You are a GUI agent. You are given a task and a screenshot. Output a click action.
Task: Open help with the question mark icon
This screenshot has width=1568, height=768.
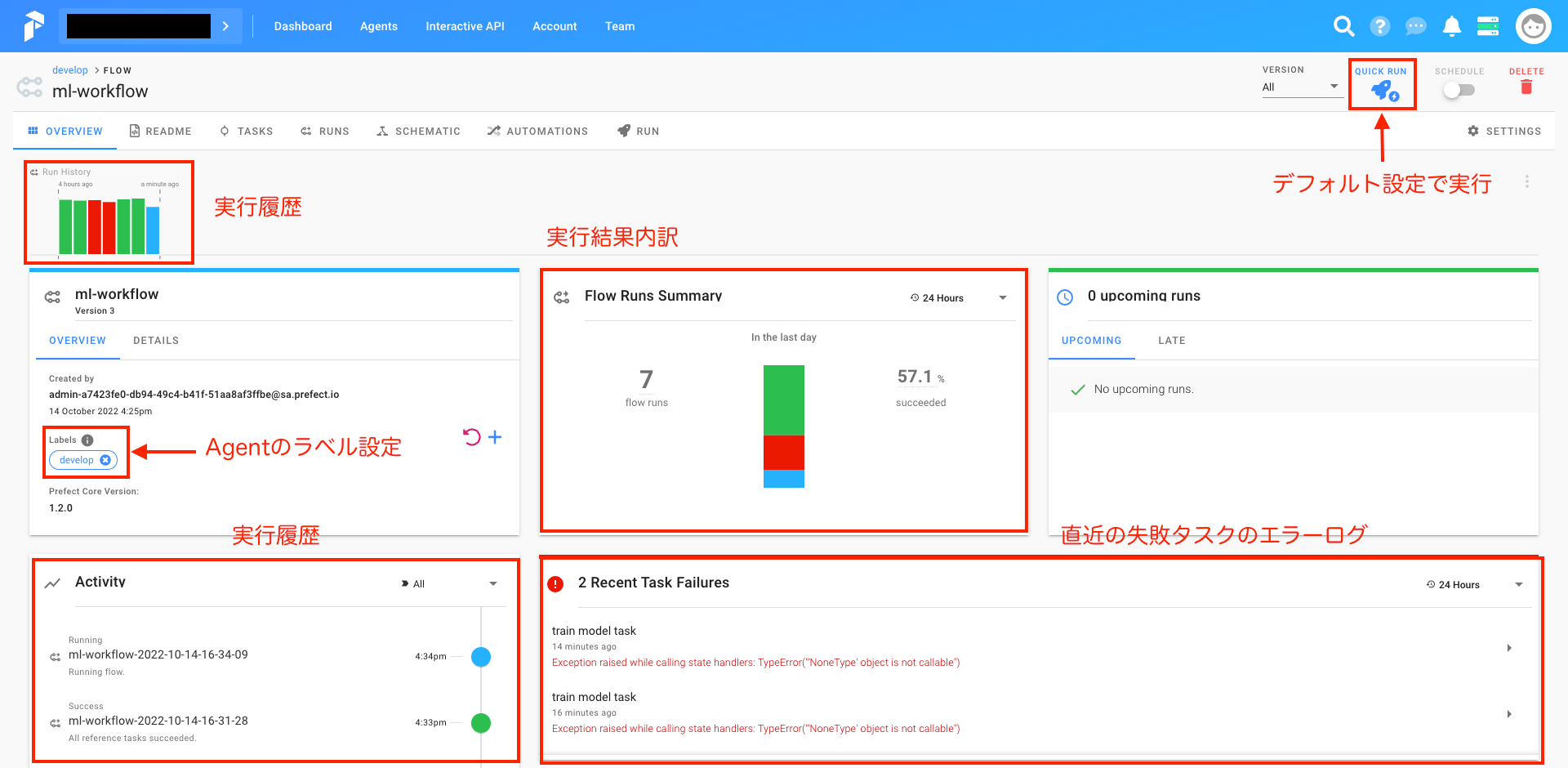coord(1380,25)
